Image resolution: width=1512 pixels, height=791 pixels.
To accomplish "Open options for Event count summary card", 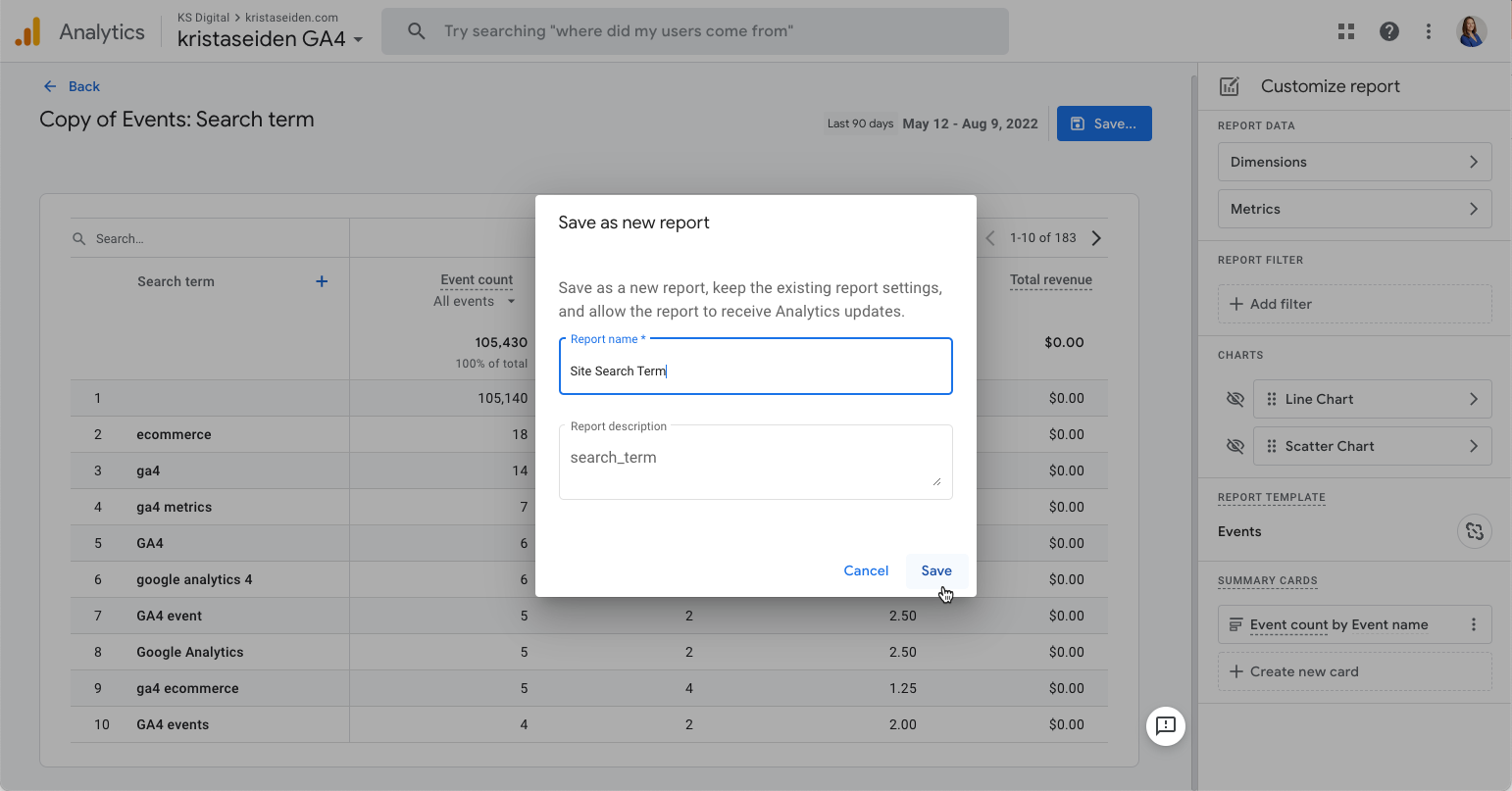I will [x=1474, y=624].
